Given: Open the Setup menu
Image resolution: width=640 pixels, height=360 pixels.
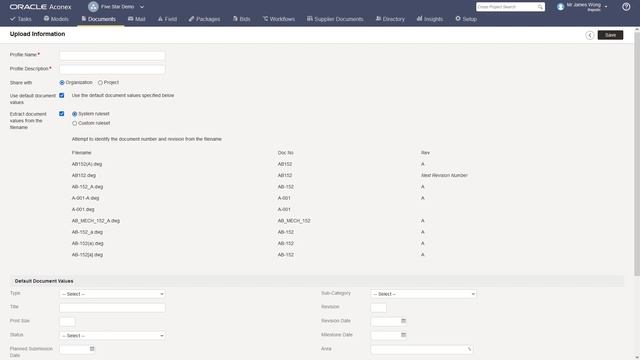Looking at the screenshot, I should click(466, 19).
